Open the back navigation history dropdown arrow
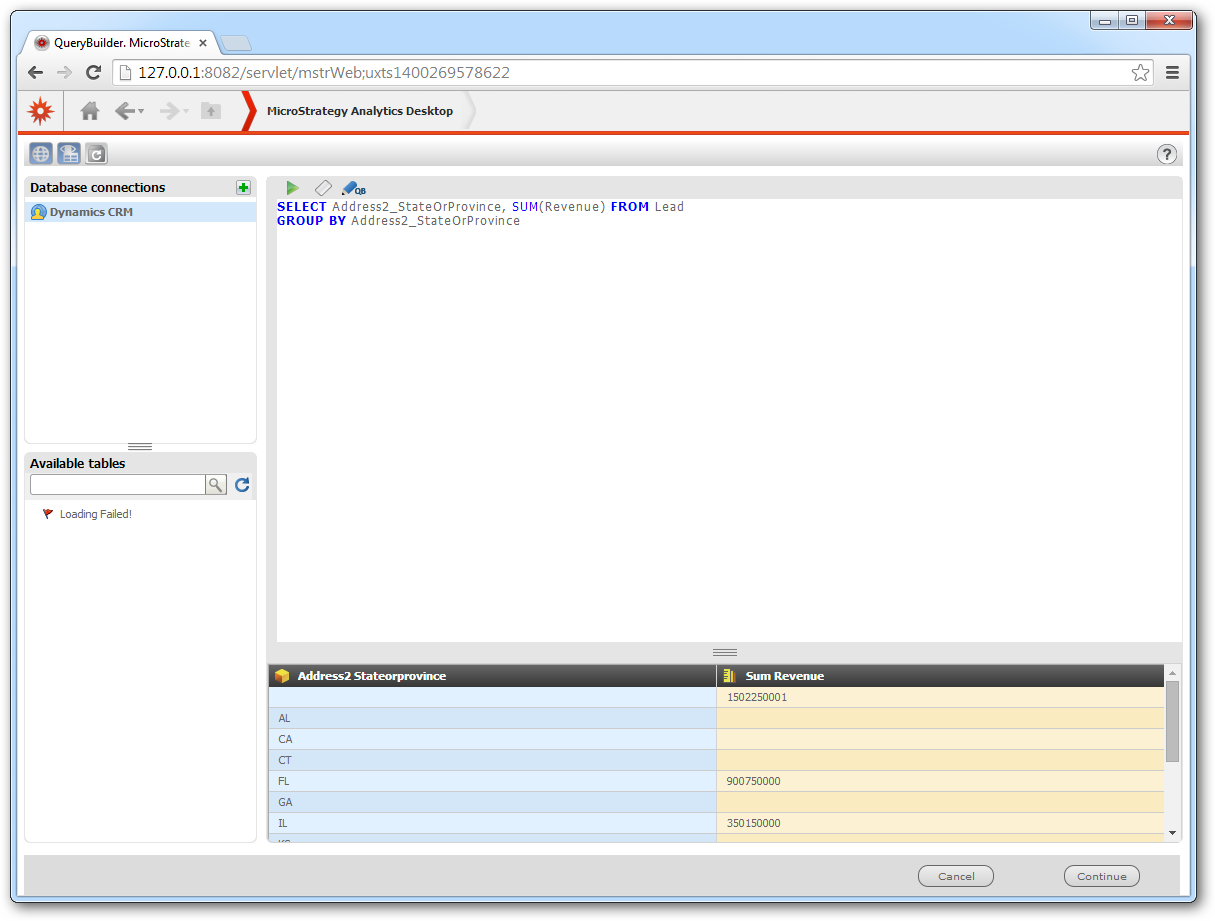 coord(142,111)
